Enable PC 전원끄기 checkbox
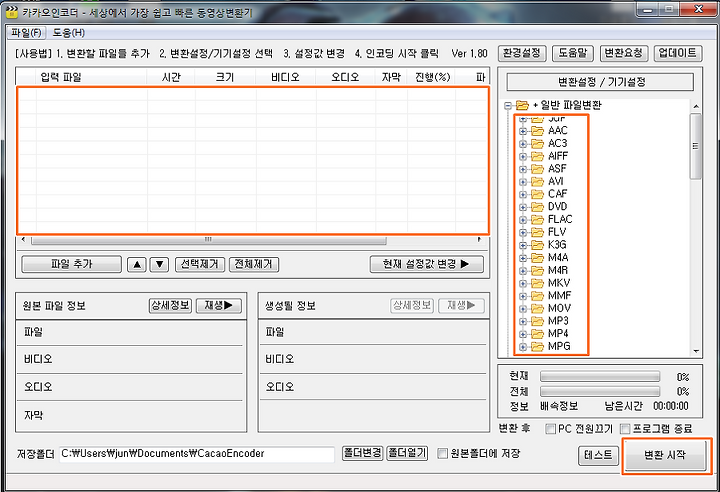The height and width of the screenshot is (492, 720). pyautogui.click(x=550, y=429)
